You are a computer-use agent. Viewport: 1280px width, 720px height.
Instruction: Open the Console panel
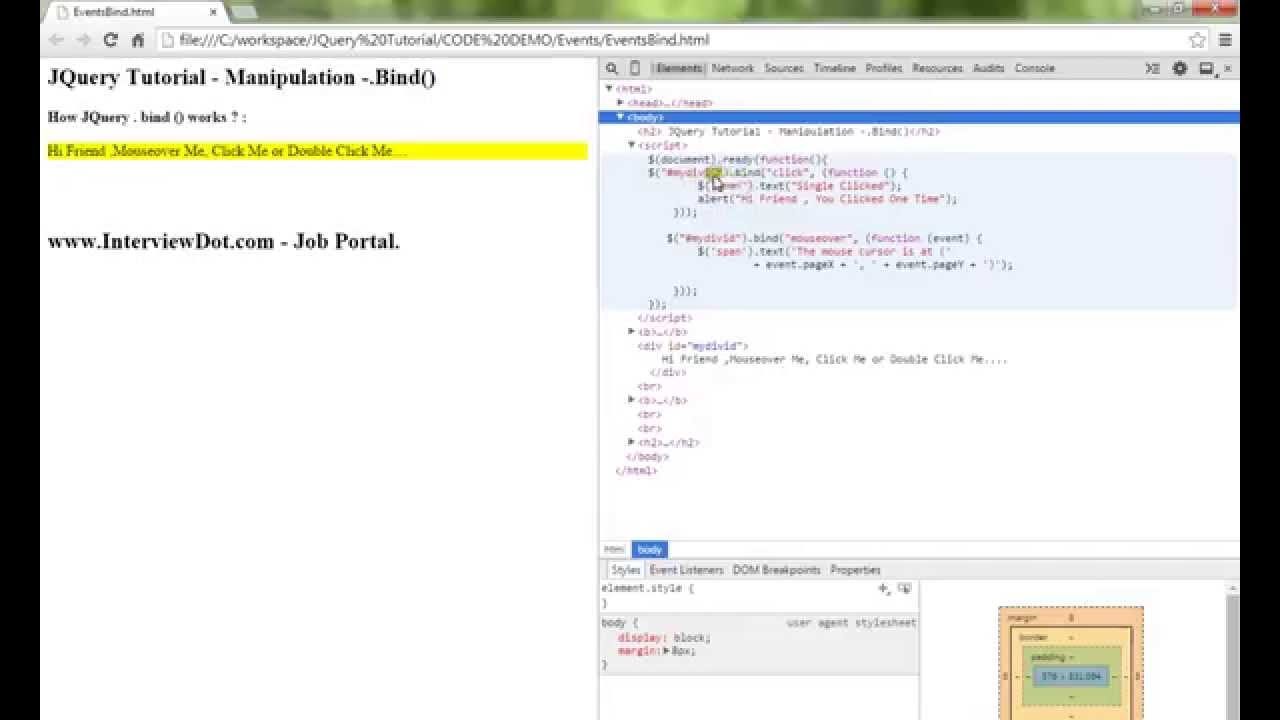tap(1035, 68)
